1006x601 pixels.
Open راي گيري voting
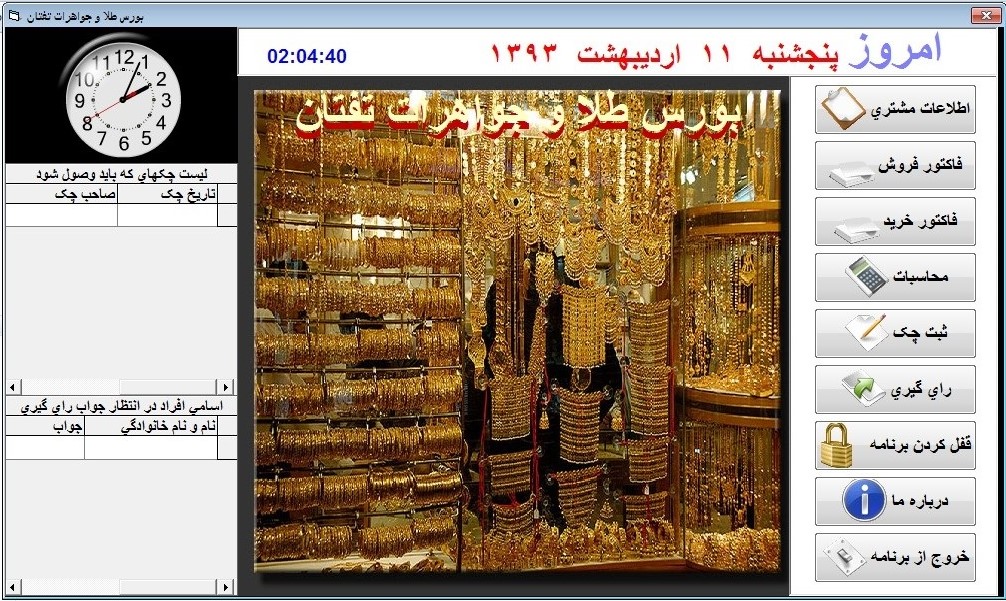[895, 389]
